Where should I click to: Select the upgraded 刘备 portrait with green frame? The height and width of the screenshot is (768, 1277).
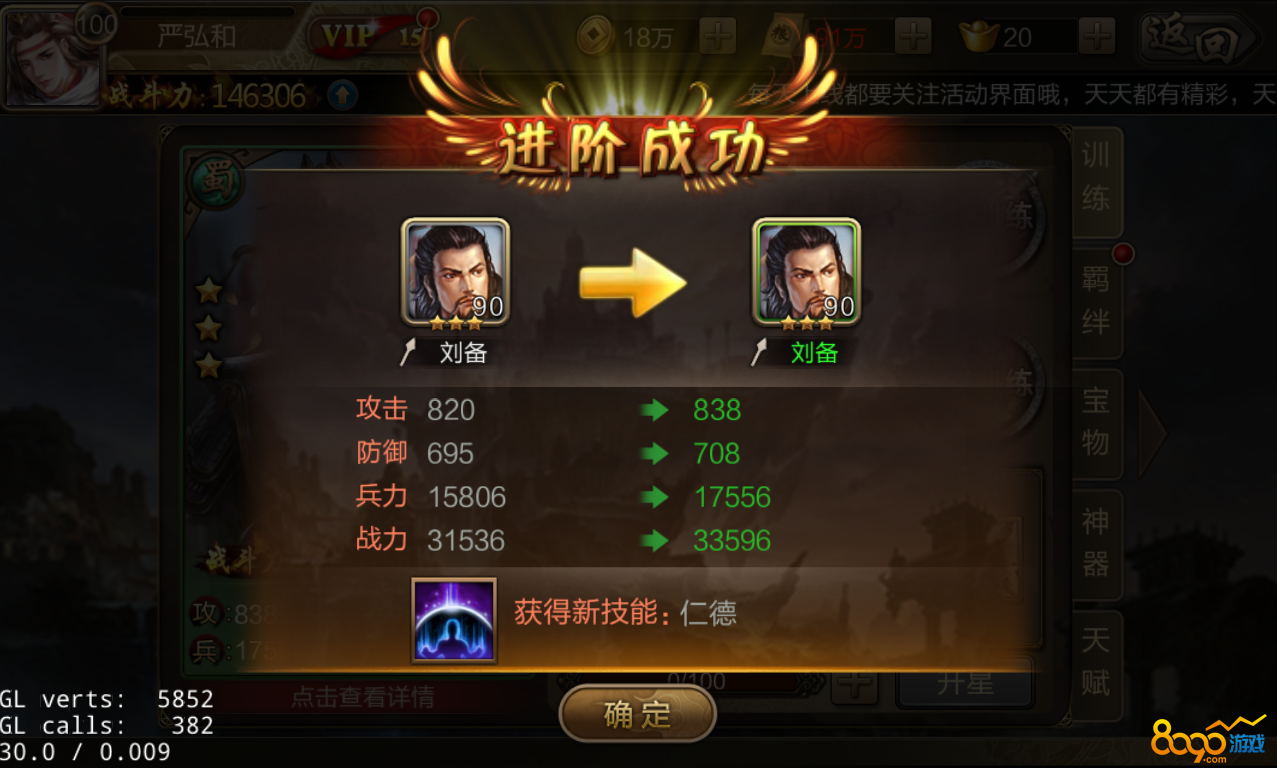click(806, 272)
